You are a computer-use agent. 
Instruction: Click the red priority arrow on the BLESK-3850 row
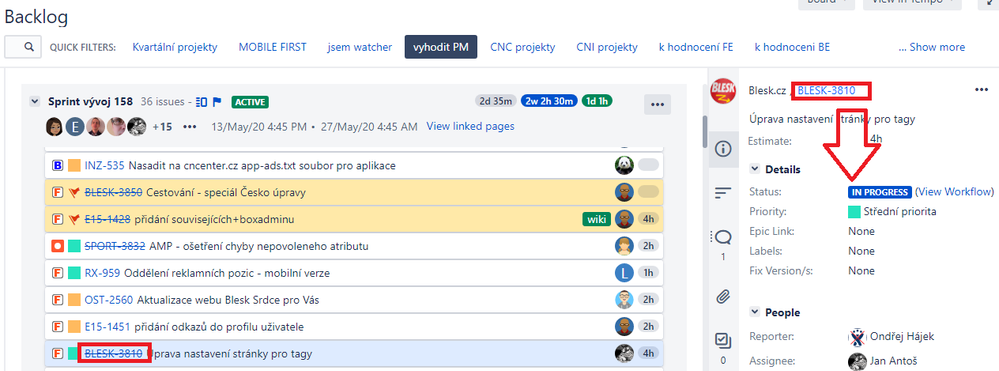[x=74, y=192]
